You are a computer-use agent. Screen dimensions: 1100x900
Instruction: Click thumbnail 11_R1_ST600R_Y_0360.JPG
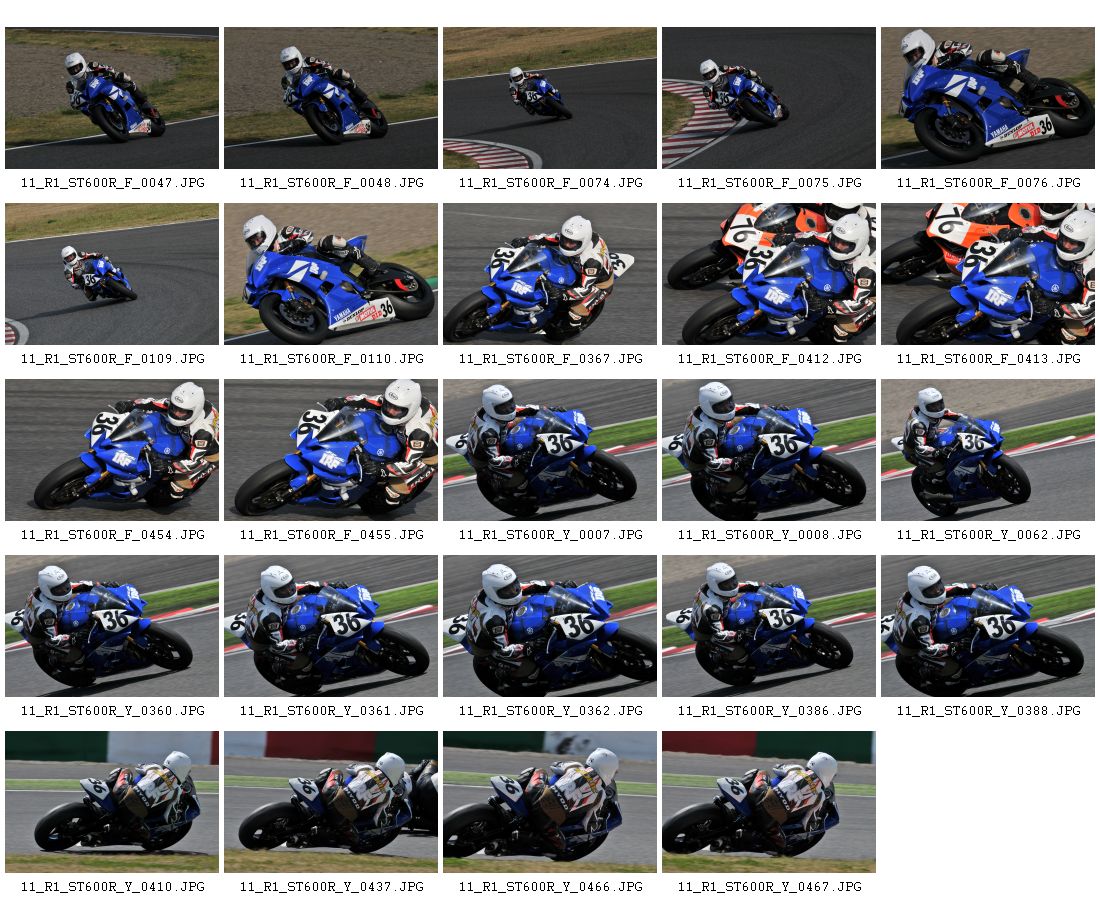coord(112,626)
